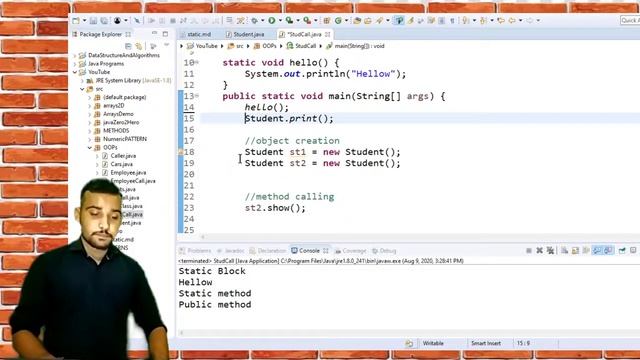Click the Terminate console square icon
640x360 pixels.
(529, 251)
